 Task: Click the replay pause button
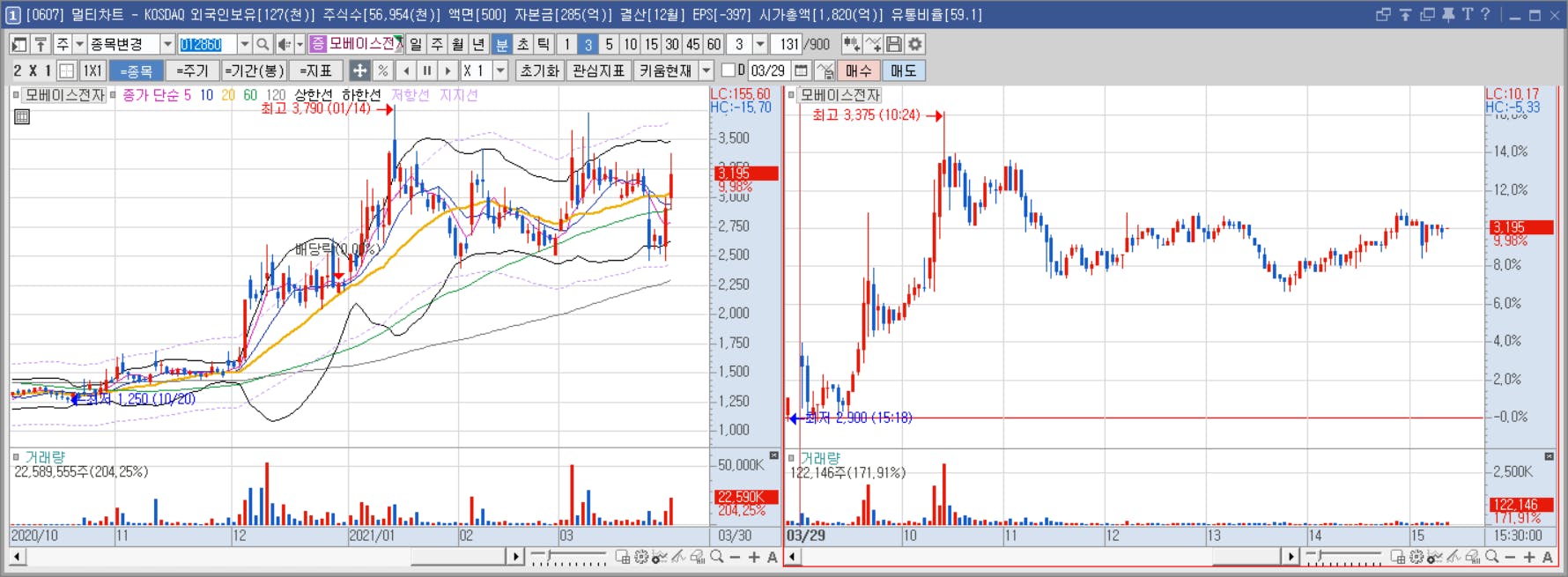tap(427, 70)
